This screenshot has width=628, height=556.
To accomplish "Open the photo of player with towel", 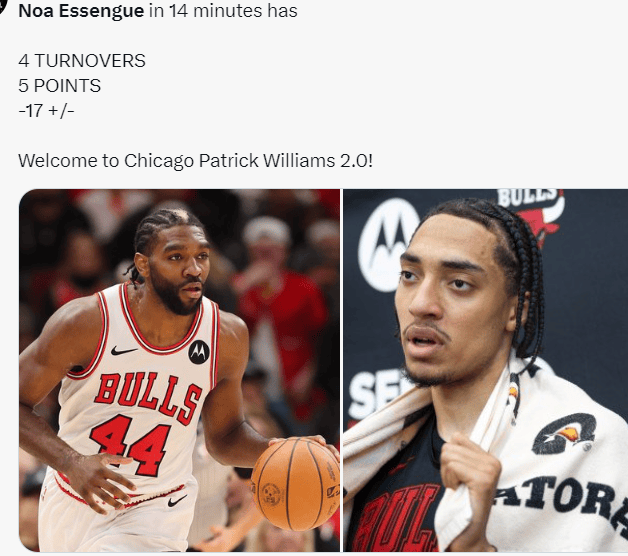I will click(x=485, y=370).
